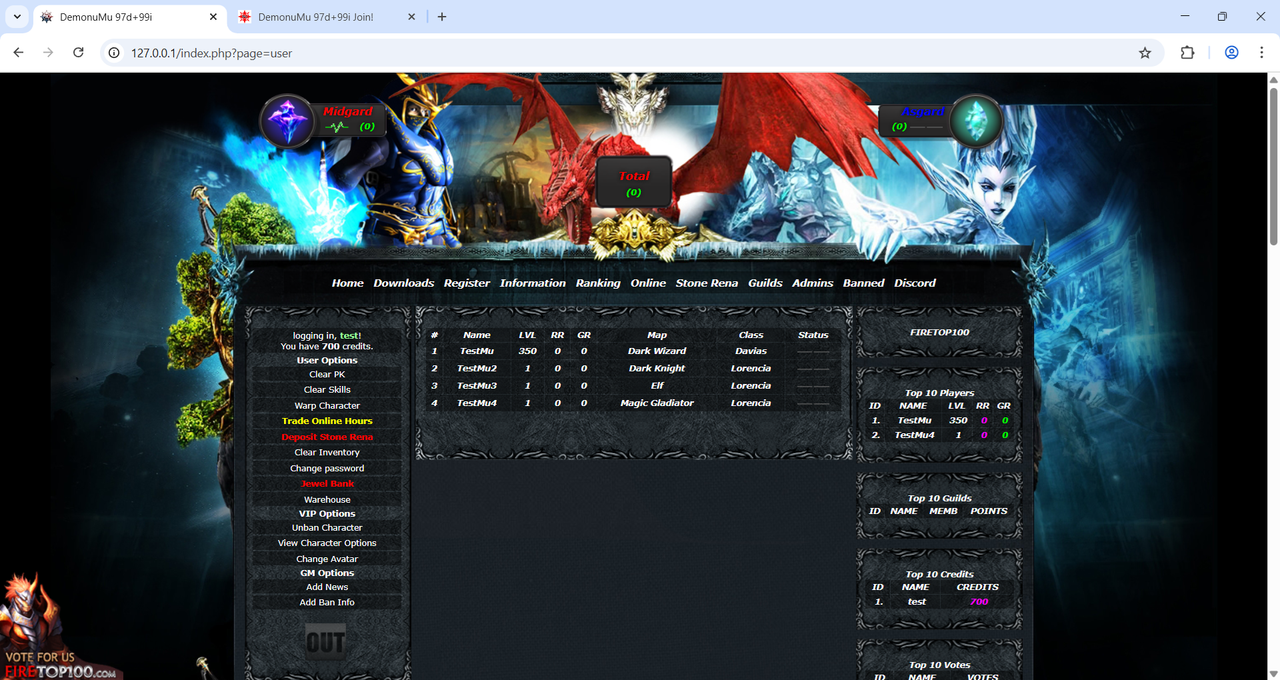The width and height of the screenshot is (1280, 680).
Task: Click Clear PK user option
Action: (x=327, y=375)
